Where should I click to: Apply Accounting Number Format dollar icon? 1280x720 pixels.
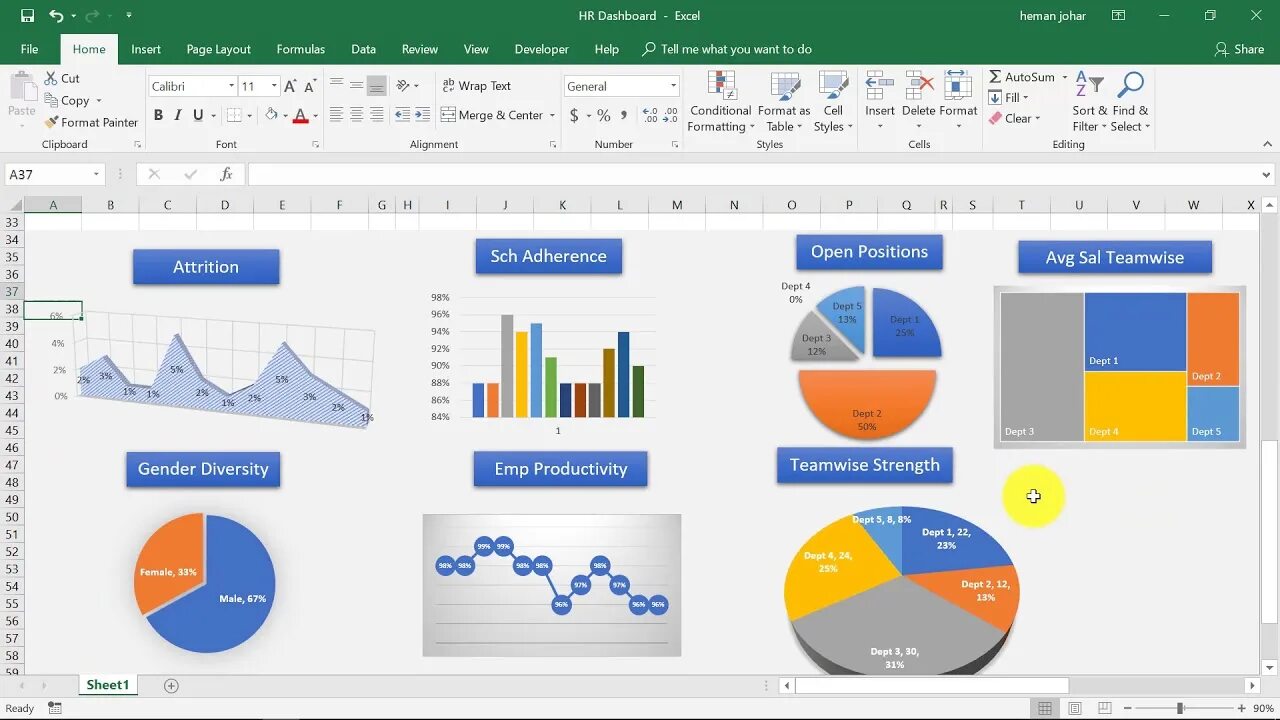tap(574, 115)
